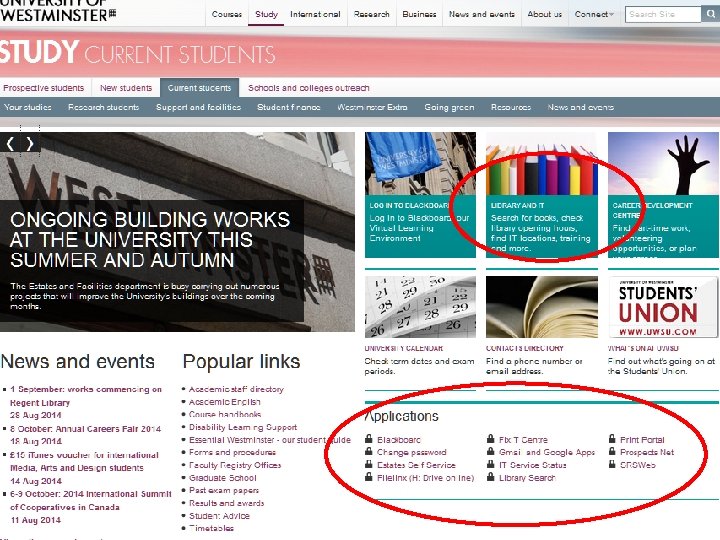
Task: Open iTunes voucher news link
Action: click(84, 461)
